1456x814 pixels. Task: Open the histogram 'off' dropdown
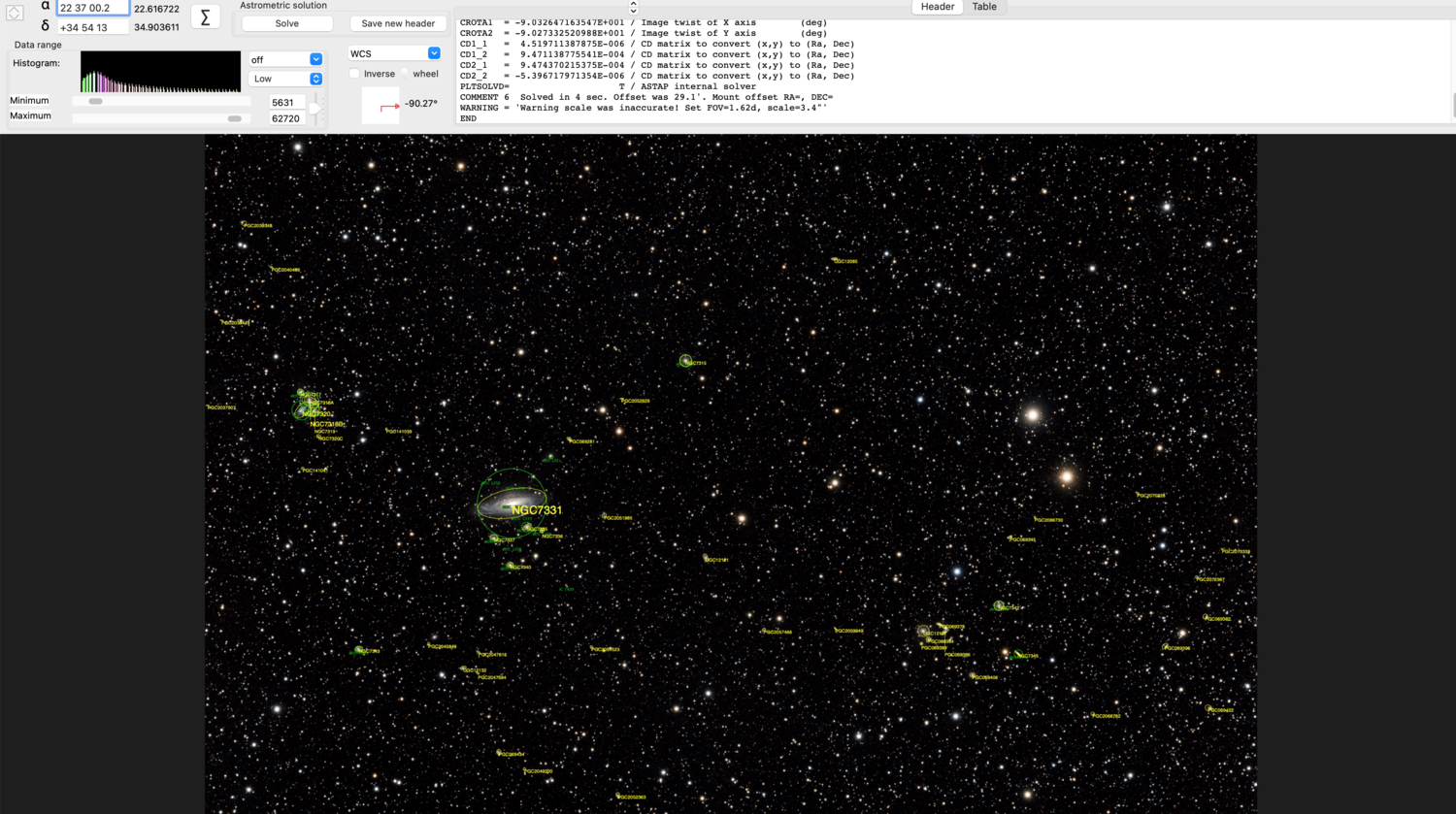285,59
